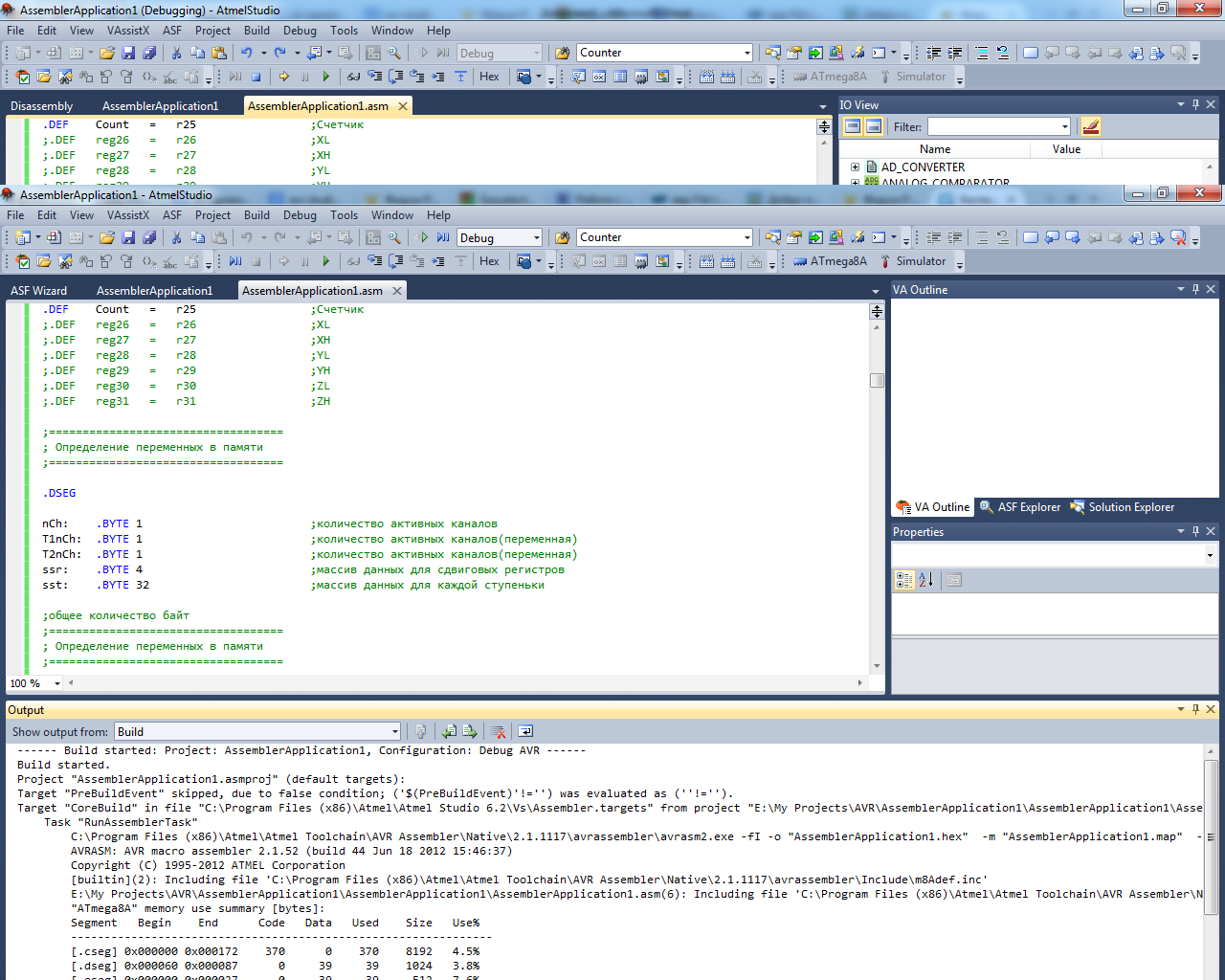
Task: Switch to AssemblerApplication1 tab in front window
Action: click(x=155, y=291)
